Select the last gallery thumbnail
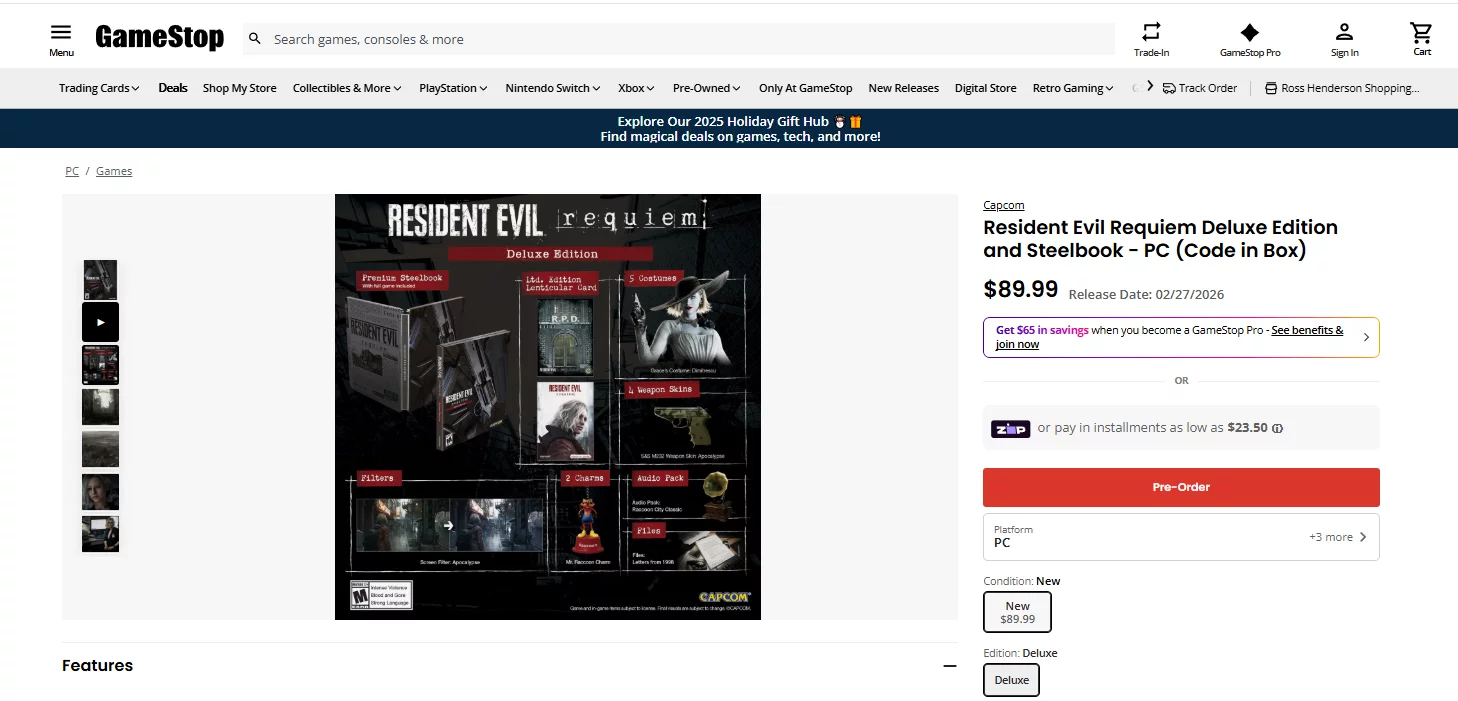Screen dimensions: 1458x701 [100, 534]
